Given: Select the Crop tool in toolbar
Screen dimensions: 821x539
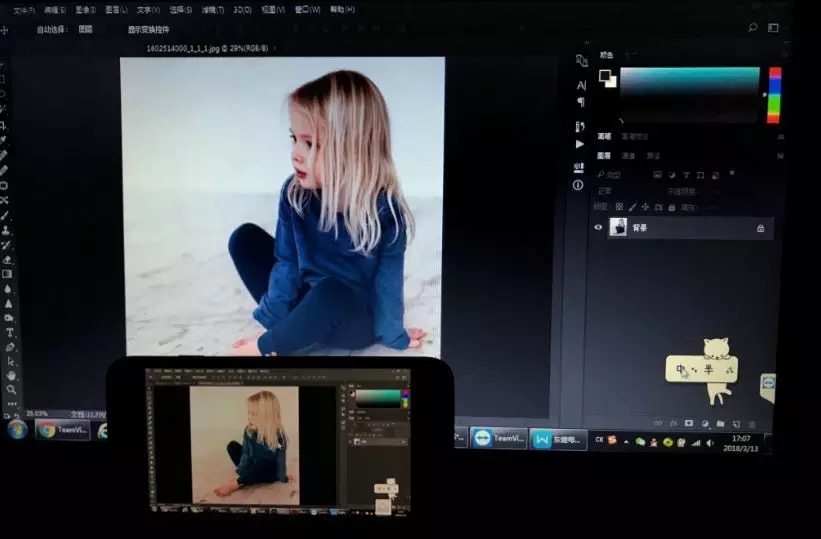Looking at the screenshot, I should click(x=4, y=126).
